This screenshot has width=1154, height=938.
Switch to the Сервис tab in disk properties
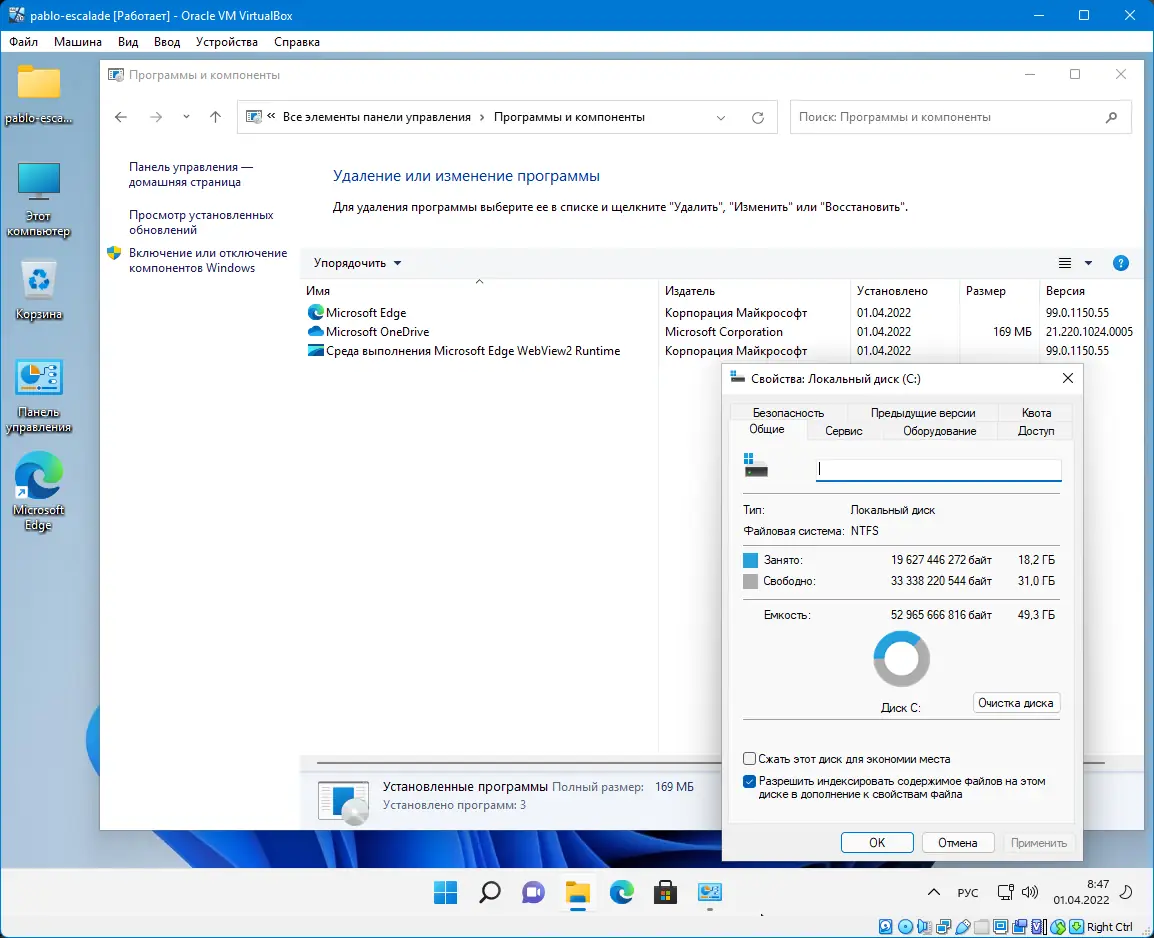(x=843, y=430)
